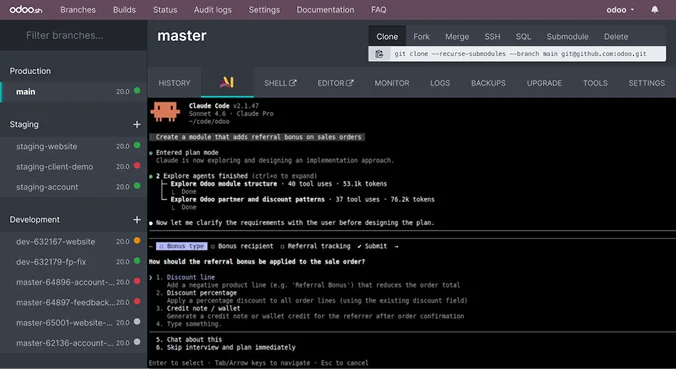
Task: Copy the git clone command with clipboard icon
Action: 379,54
